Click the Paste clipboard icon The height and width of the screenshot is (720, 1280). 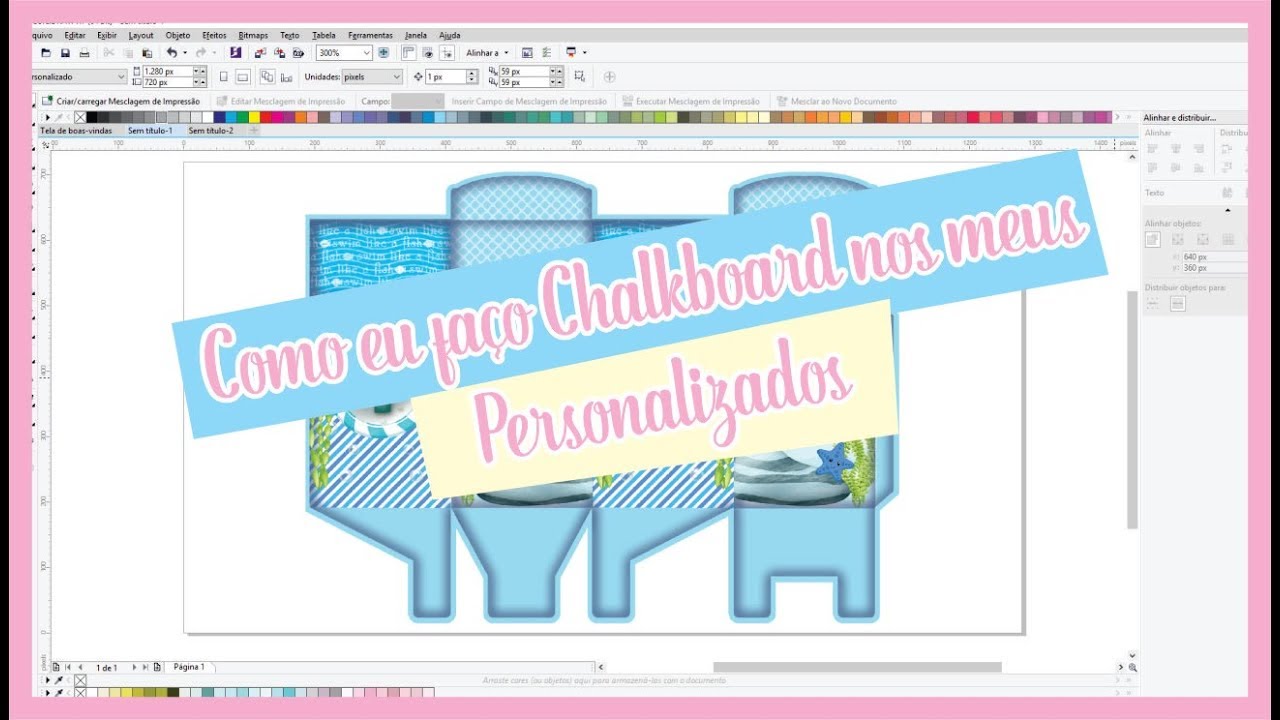[x=147, y=53]
